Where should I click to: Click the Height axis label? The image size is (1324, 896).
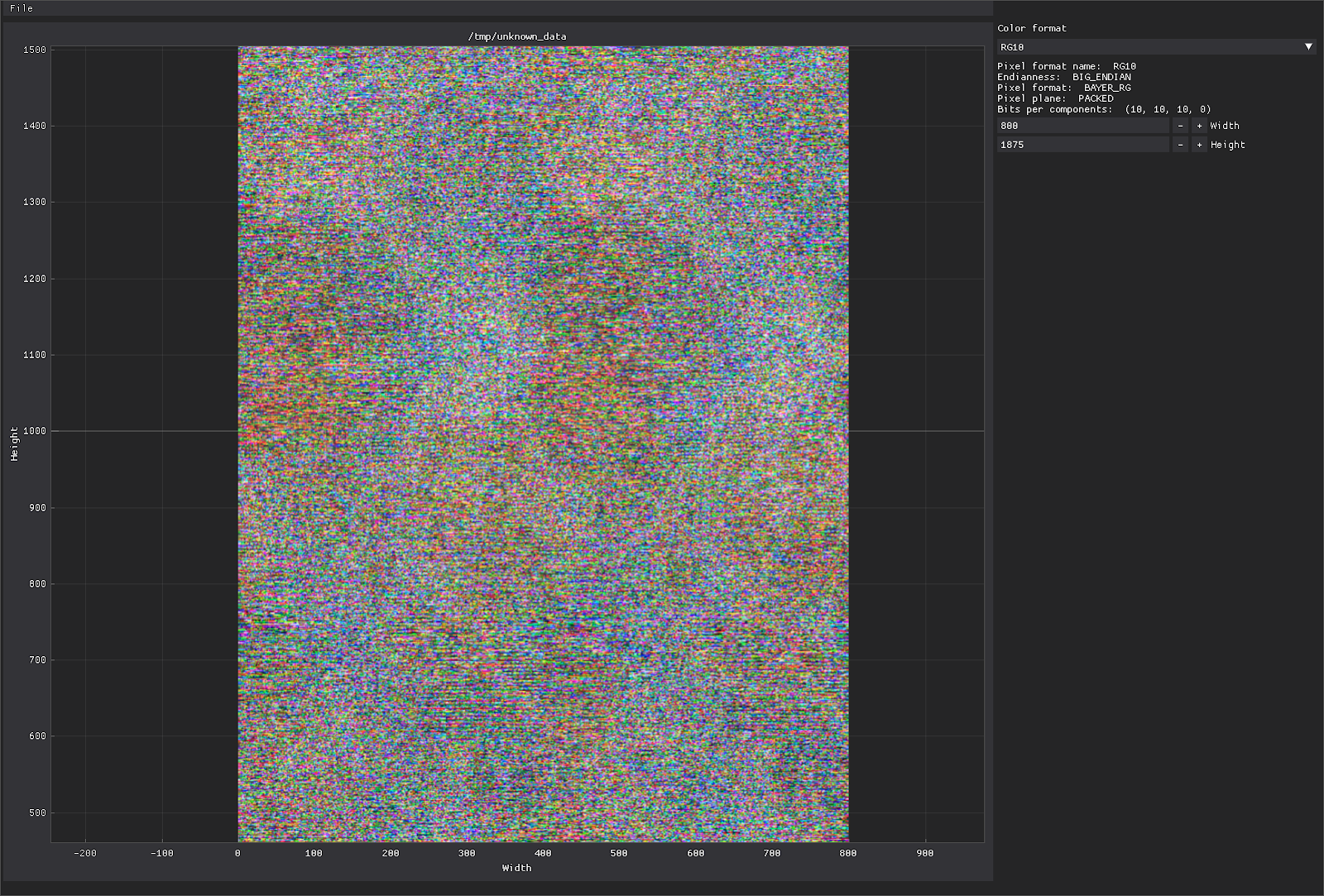click(x=15, y=444)
